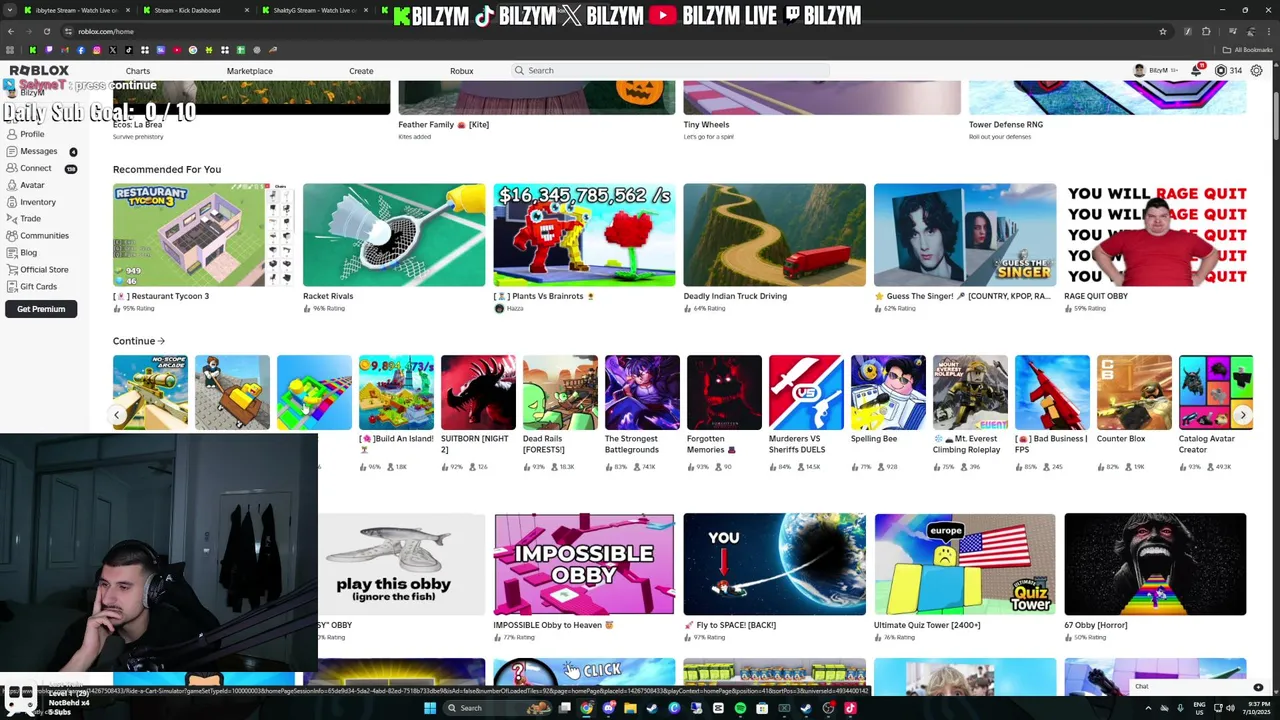
Task: Click the Roblox logo in the top bar
Action: pos(39,71)
